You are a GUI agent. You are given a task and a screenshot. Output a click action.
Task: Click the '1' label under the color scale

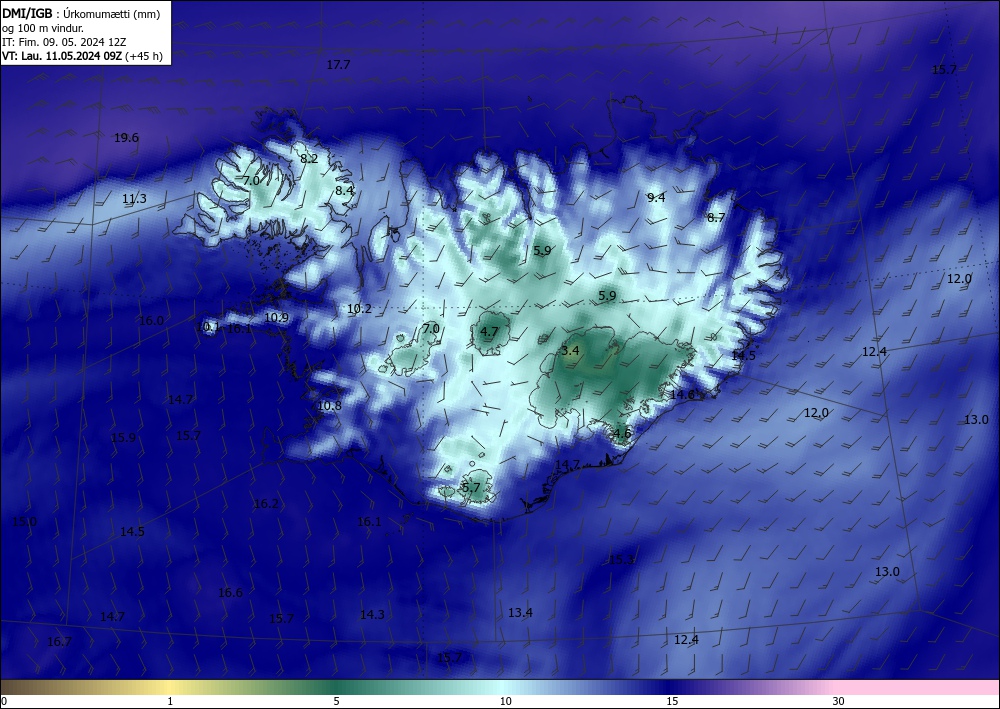point(170,702)
